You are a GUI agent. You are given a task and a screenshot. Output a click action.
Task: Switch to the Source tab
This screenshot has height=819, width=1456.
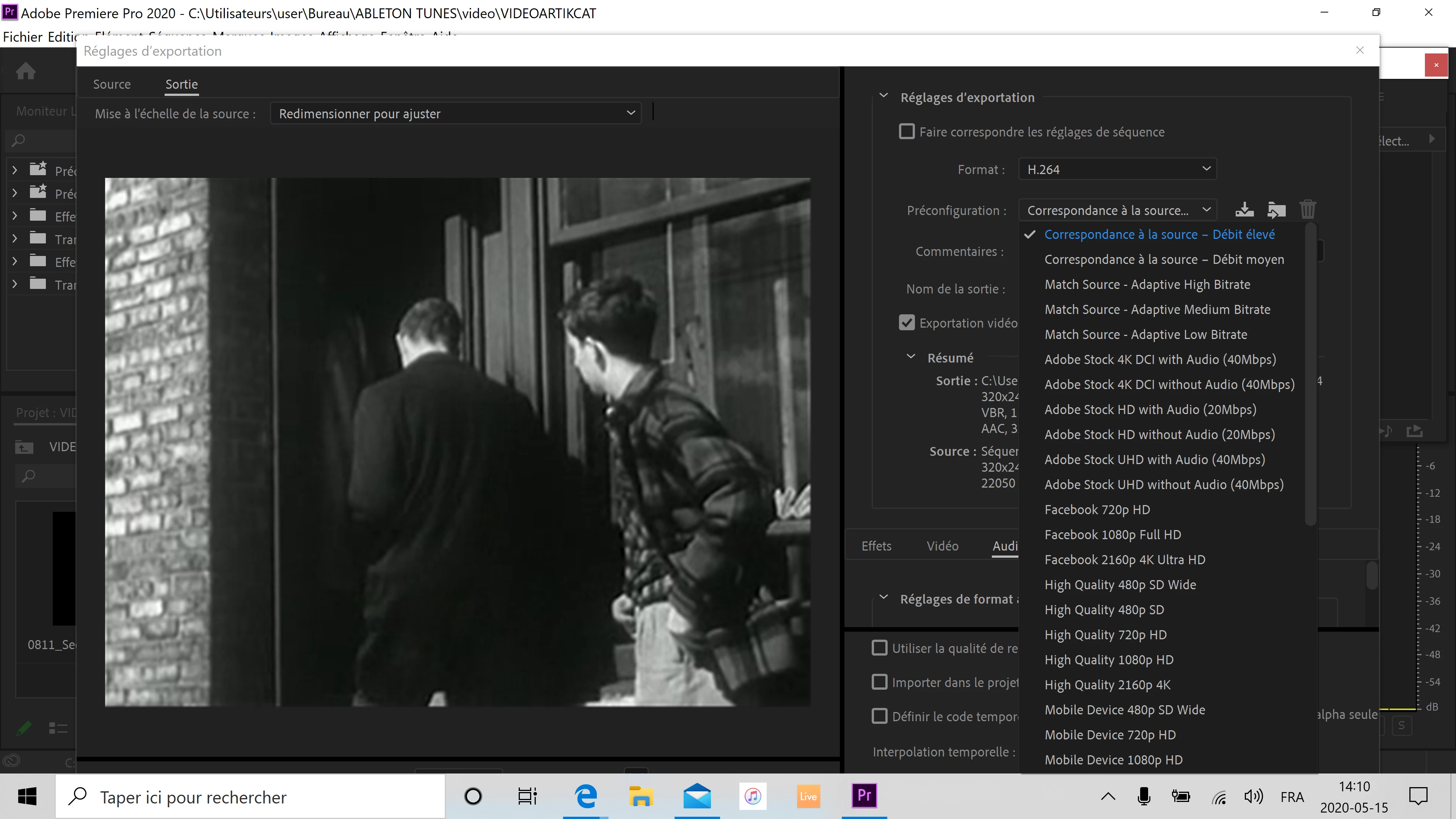[111, 84]
